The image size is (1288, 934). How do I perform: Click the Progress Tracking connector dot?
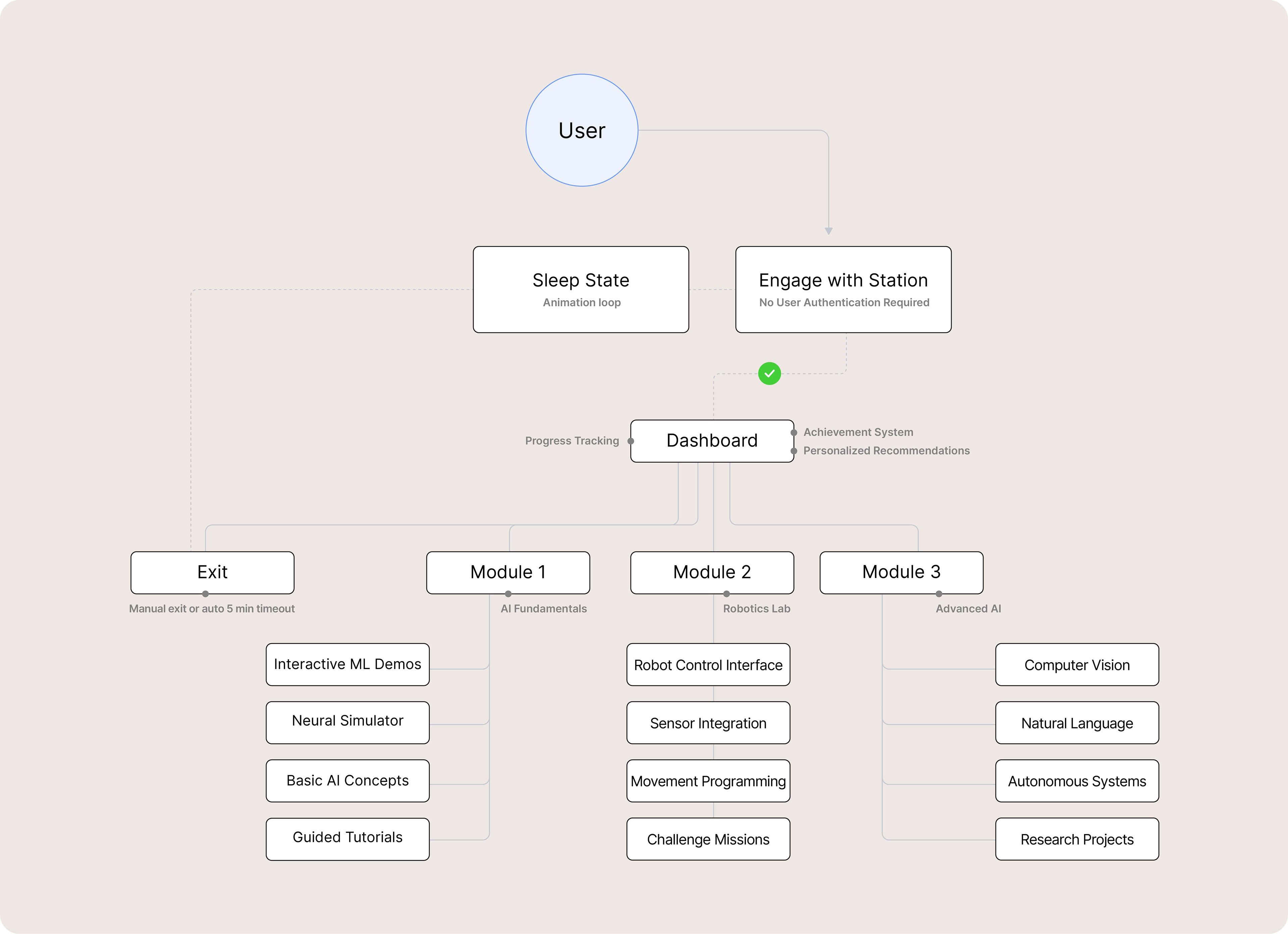[630, 441]
